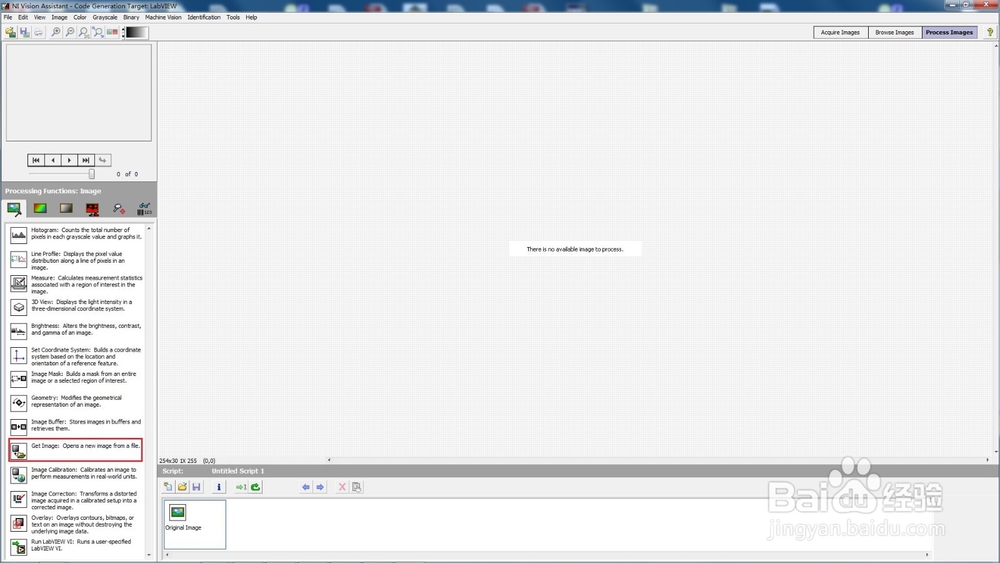The height and width of the screenshot is (563, 1000).
Task: Select the Geometry function
Action: pos(76,402)
